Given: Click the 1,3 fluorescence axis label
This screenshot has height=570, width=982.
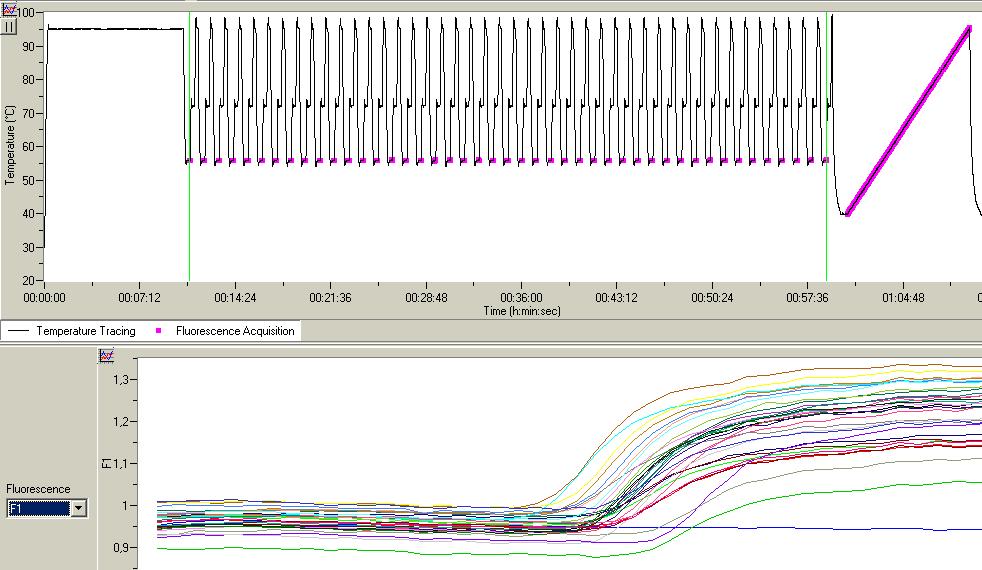Looking at the screenshot, I should [x=121, y=380].
